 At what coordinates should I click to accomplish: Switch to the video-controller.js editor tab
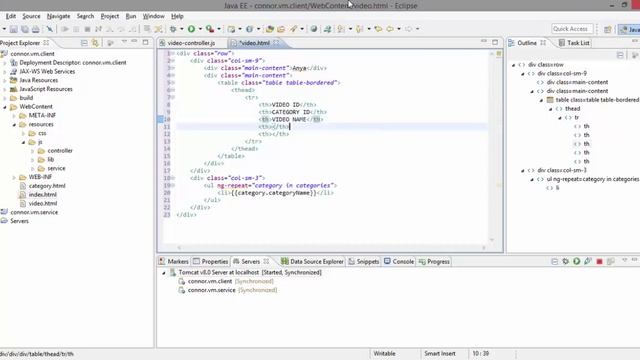click(191, 43)
